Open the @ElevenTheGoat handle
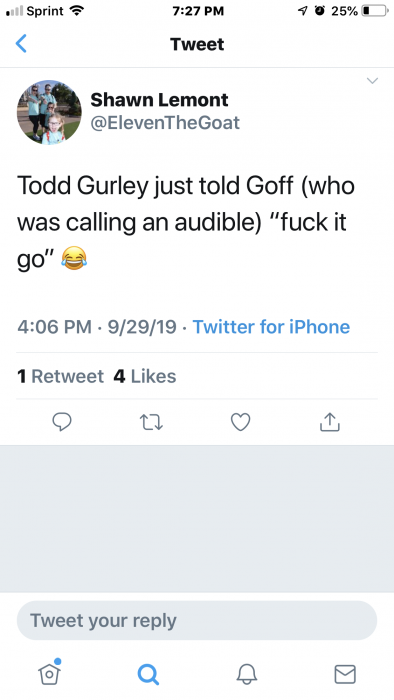The height and width of the screenshot is (700, 394). (x=165, y=123)
